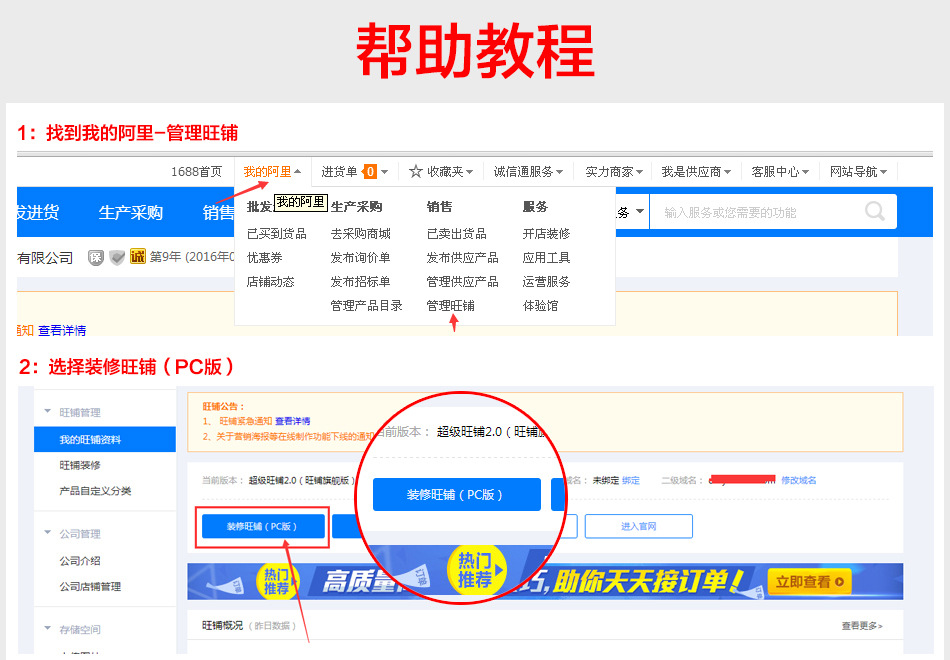Go to 1688首页
Image resolution: width=950 pixels, height=660 pixels.
196,172
